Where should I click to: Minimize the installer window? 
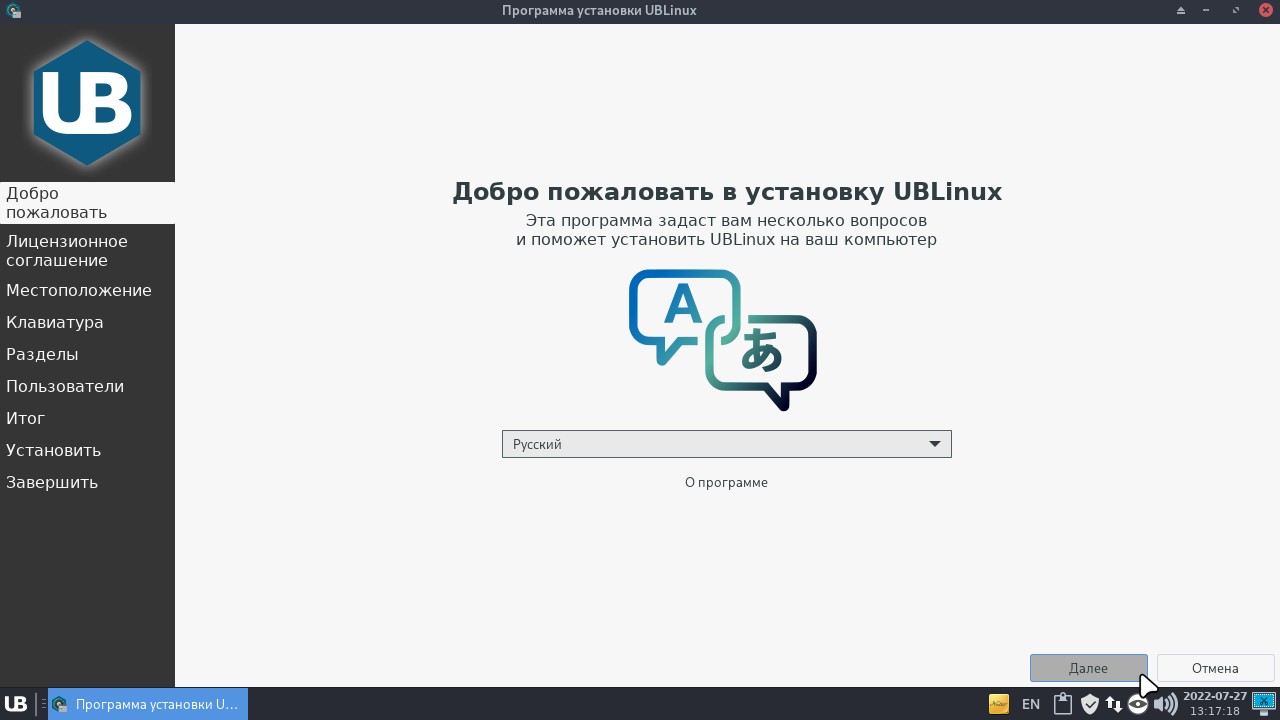(1206, 10)
